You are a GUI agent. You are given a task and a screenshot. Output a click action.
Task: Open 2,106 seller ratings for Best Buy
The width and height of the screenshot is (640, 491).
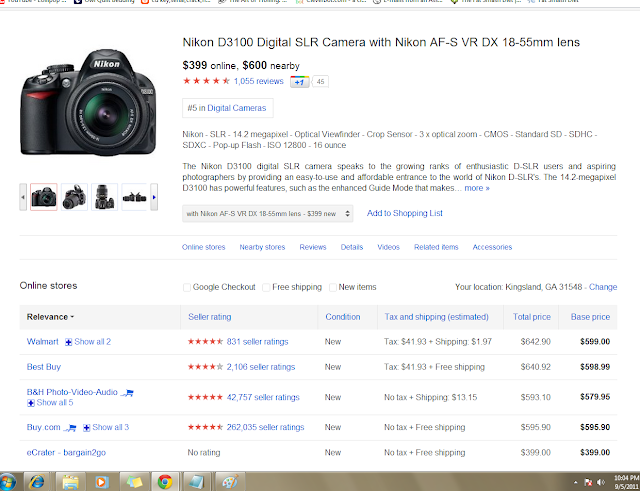pyautogui.click(x=260, y=367)
